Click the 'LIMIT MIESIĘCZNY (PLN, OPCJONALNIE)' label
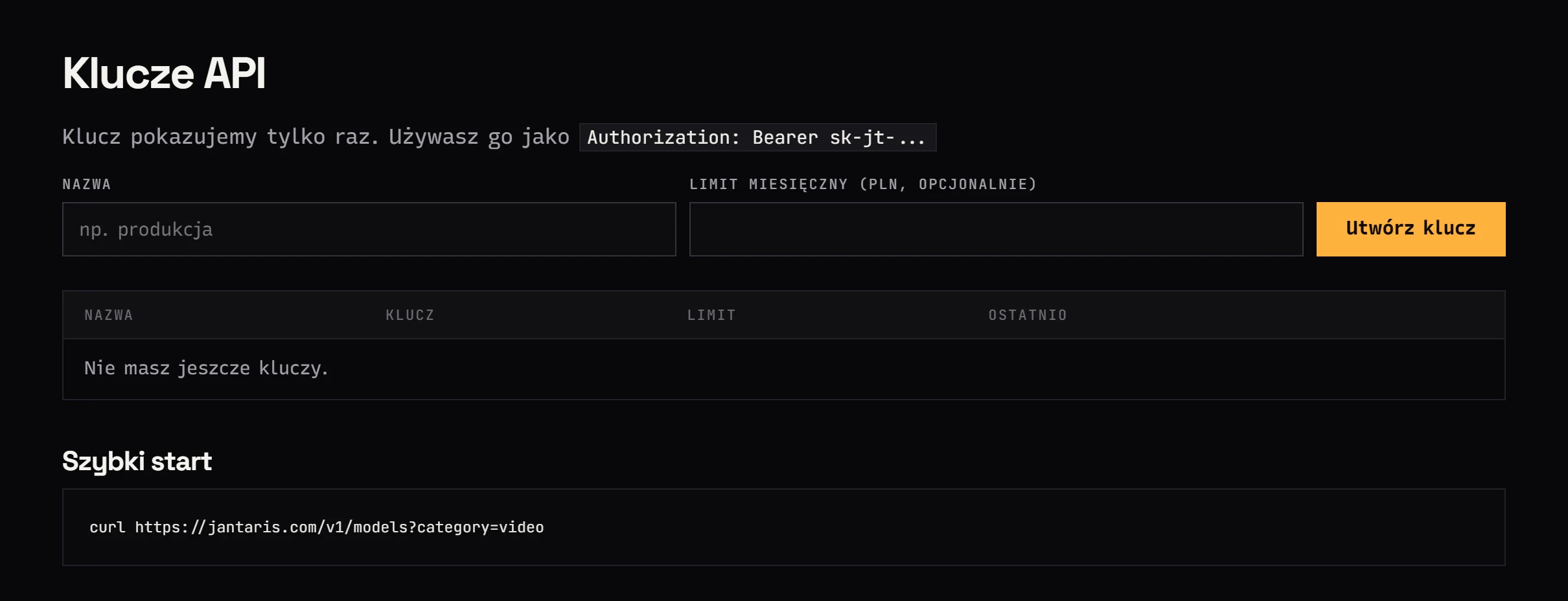This screenshot has height=601, width=1568. 863,185
